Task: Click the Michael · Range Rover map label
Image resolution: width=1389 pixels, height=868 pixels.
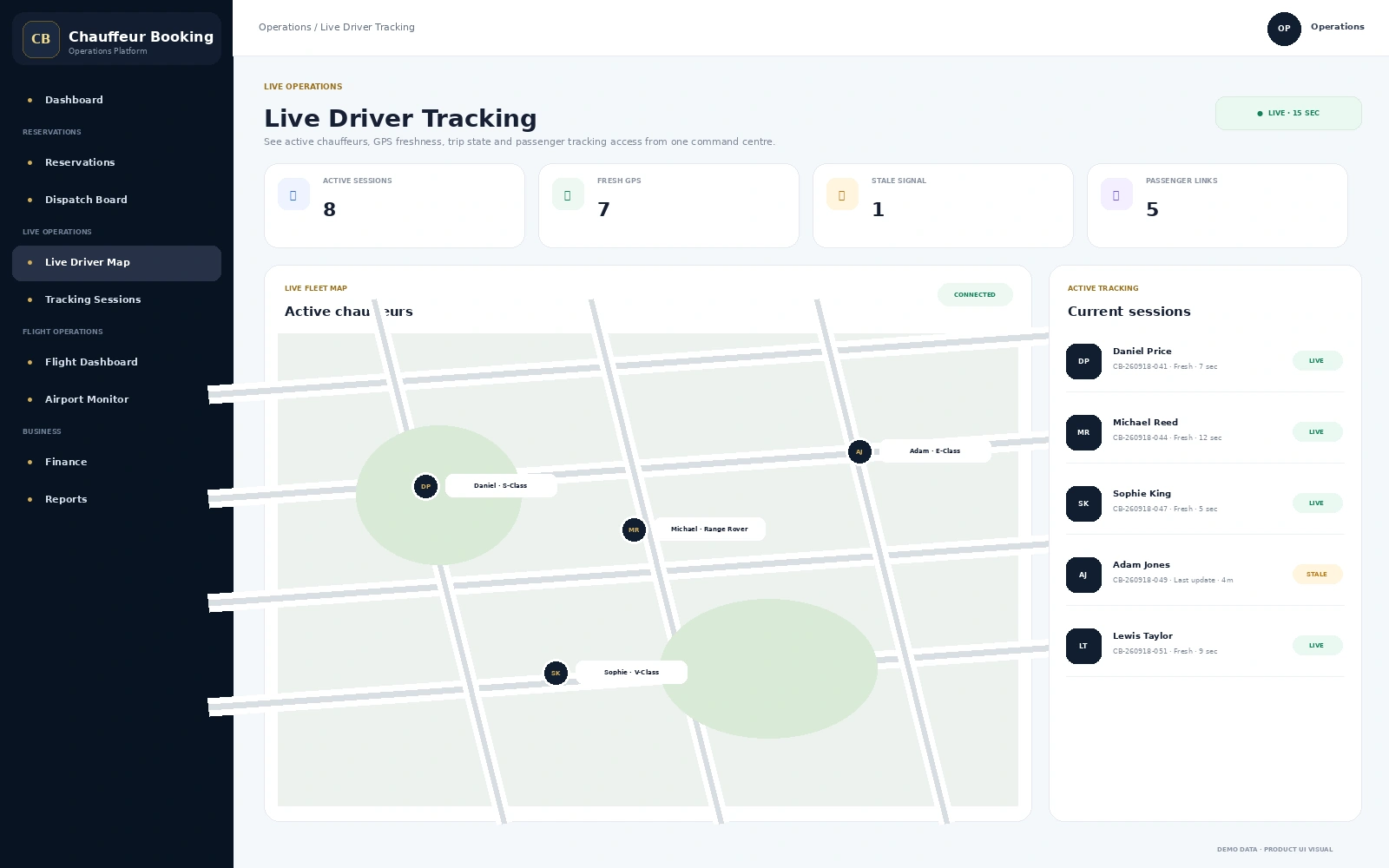Action: (709, 529)
